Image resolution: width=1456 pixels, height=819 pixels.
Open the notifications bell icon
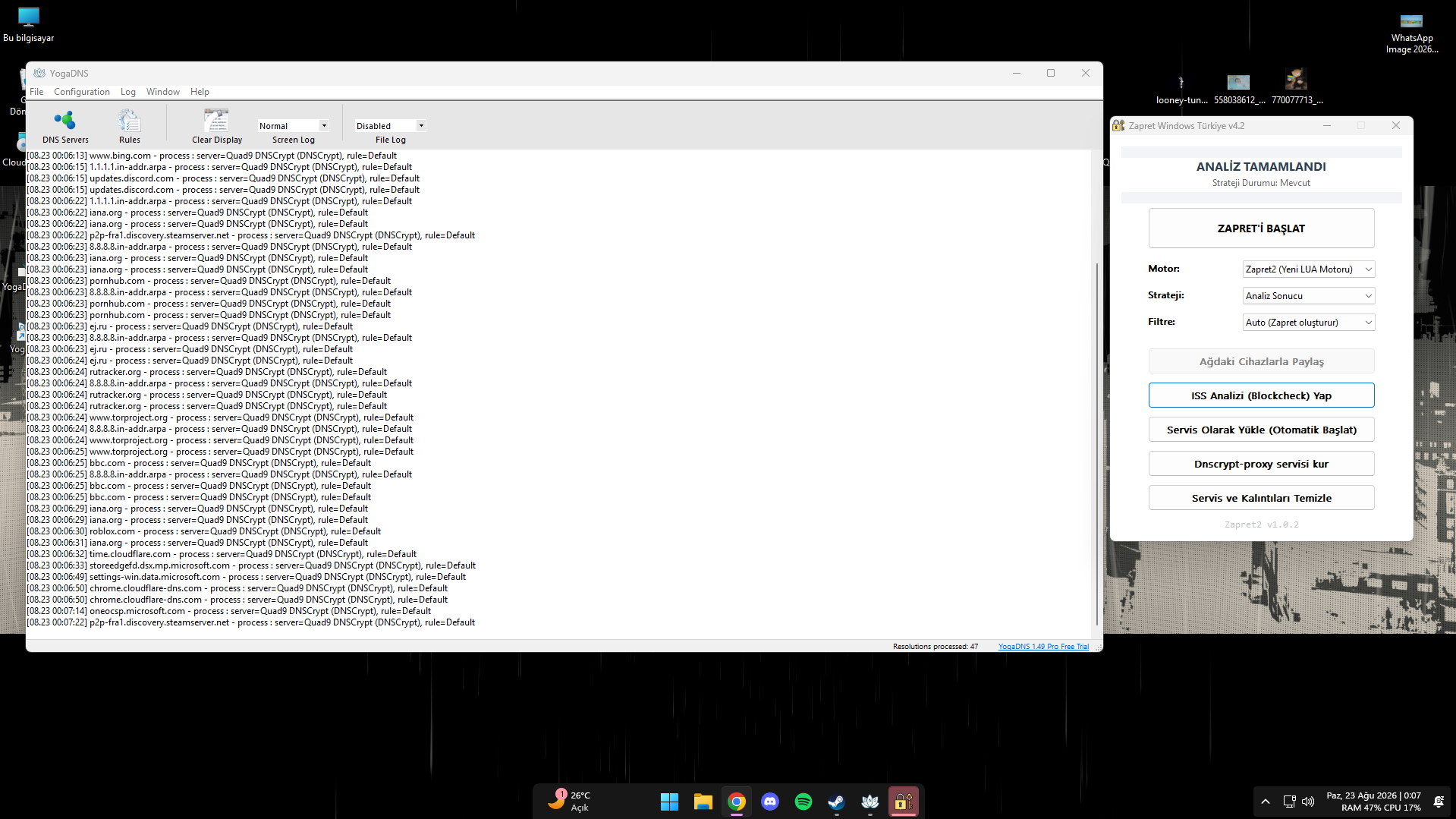pyautogui.click(x=1439, y=802)
